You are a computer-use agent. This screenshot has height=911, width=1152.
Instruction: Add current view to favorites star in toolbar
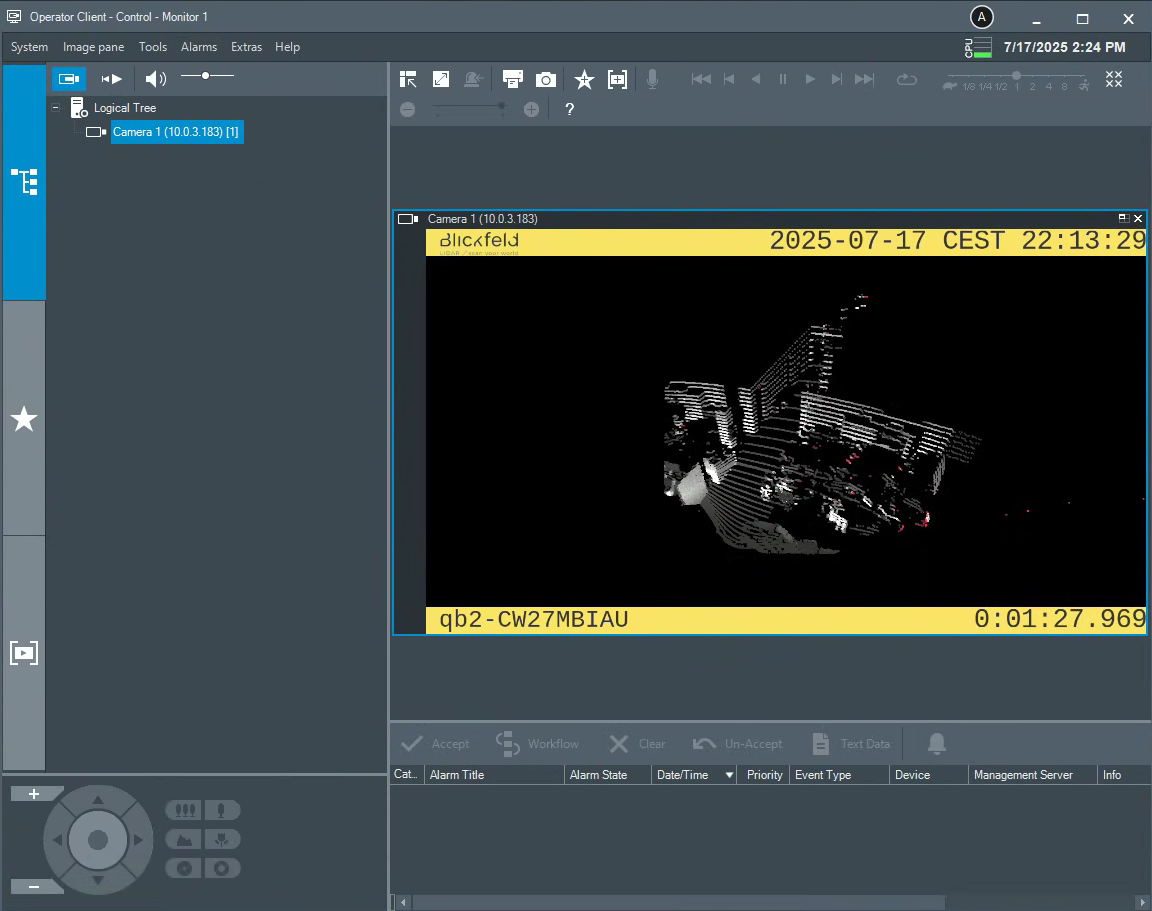tap(584, 80)
